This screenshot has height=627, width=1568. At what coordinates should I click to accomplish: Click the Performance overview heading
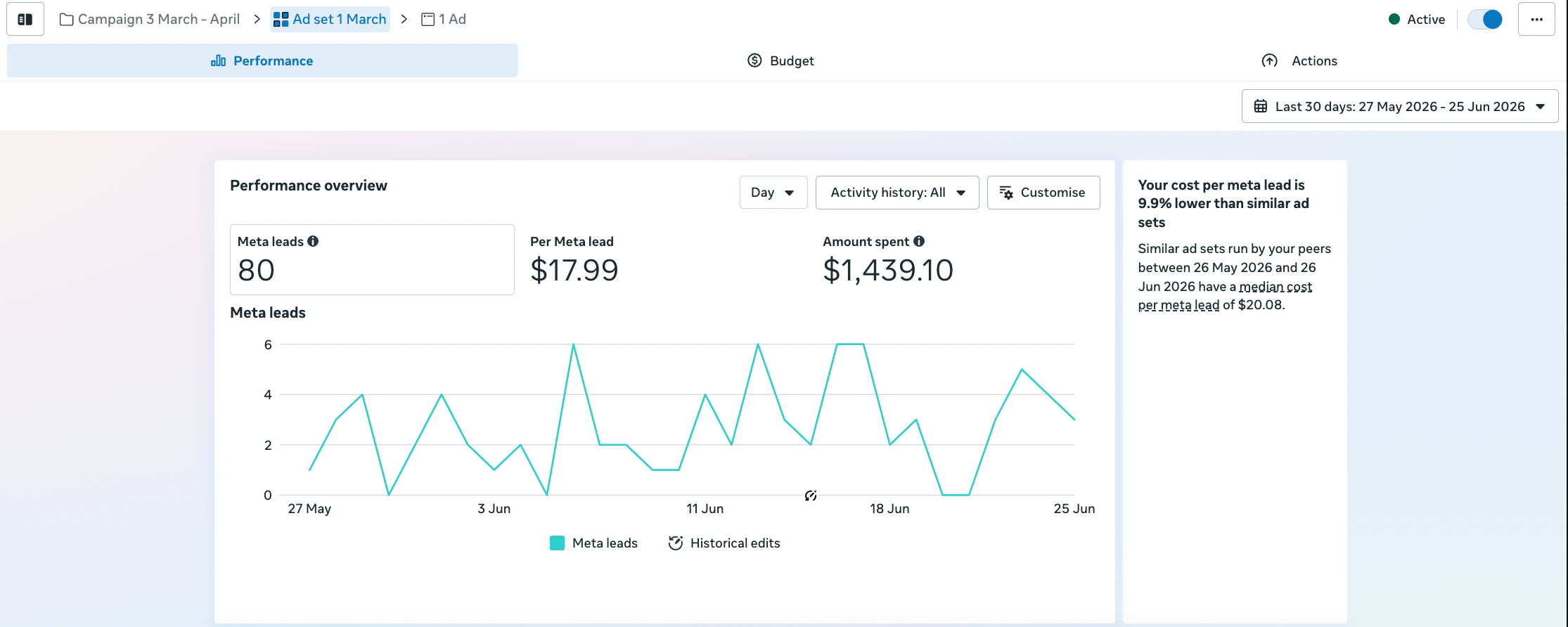pyautogui.click(x=309, y=186)
